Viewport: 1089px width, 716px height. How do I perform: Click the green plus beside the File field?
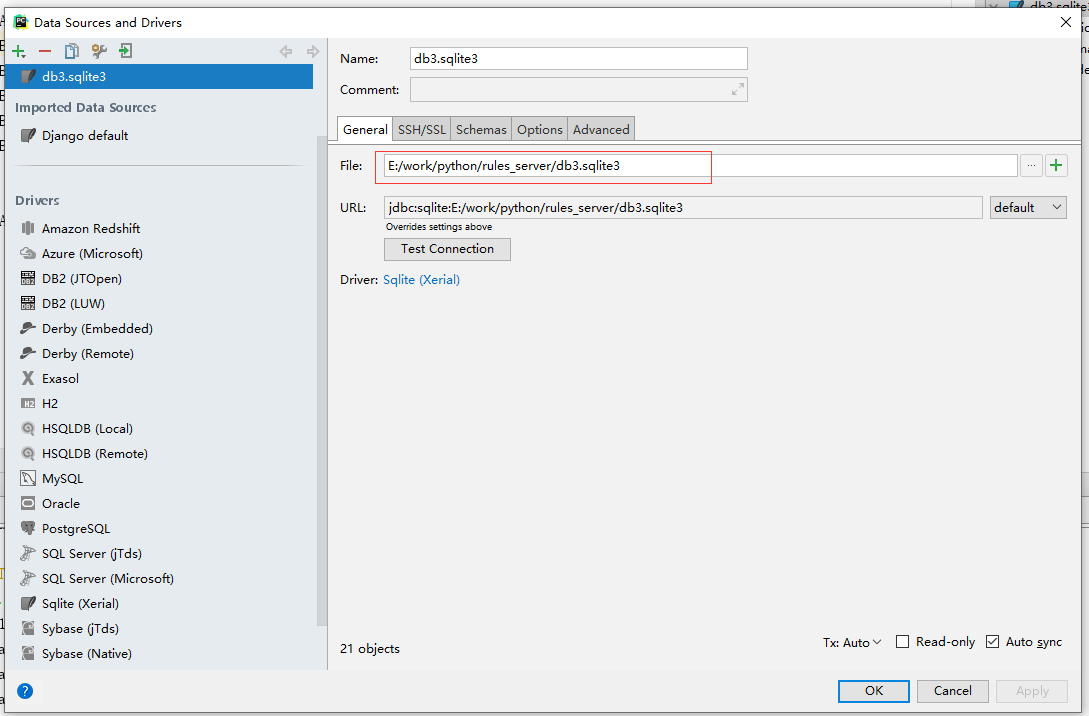pos(1056,165)
